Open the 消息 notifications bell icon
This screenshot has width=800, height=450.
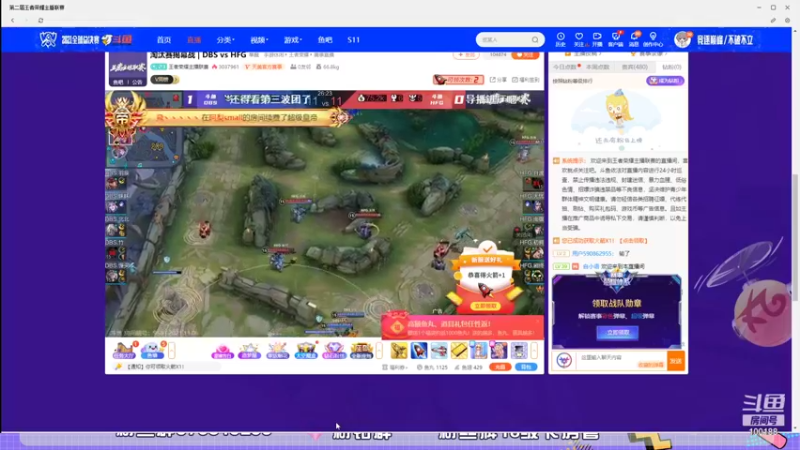pyautogui.click(x=634, y=39)
